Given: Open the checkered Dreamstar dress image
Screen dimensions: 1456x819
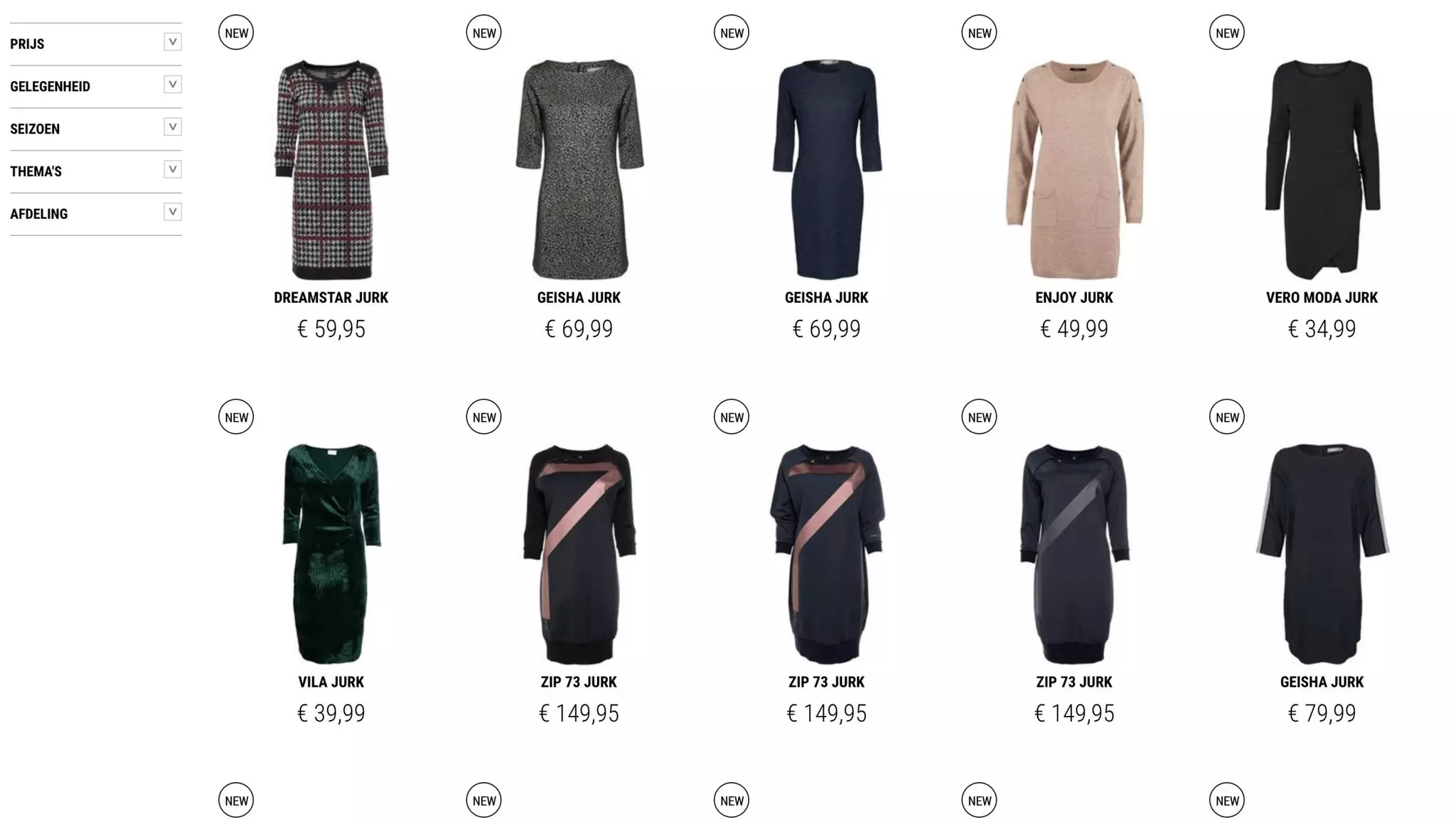Looking at the screenshot, I should (x=331, y=169).
